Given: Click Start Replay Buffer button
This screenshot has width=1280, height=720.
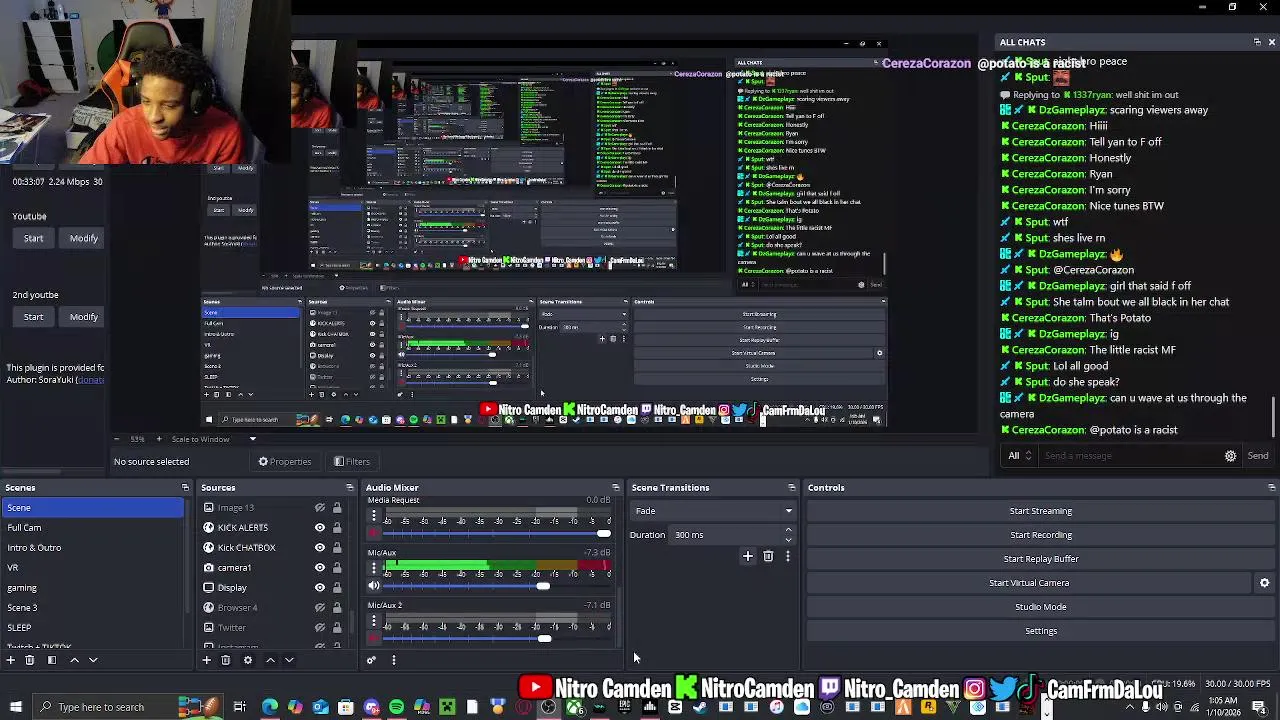Looking at the screenshot, I should [1040, 559].
